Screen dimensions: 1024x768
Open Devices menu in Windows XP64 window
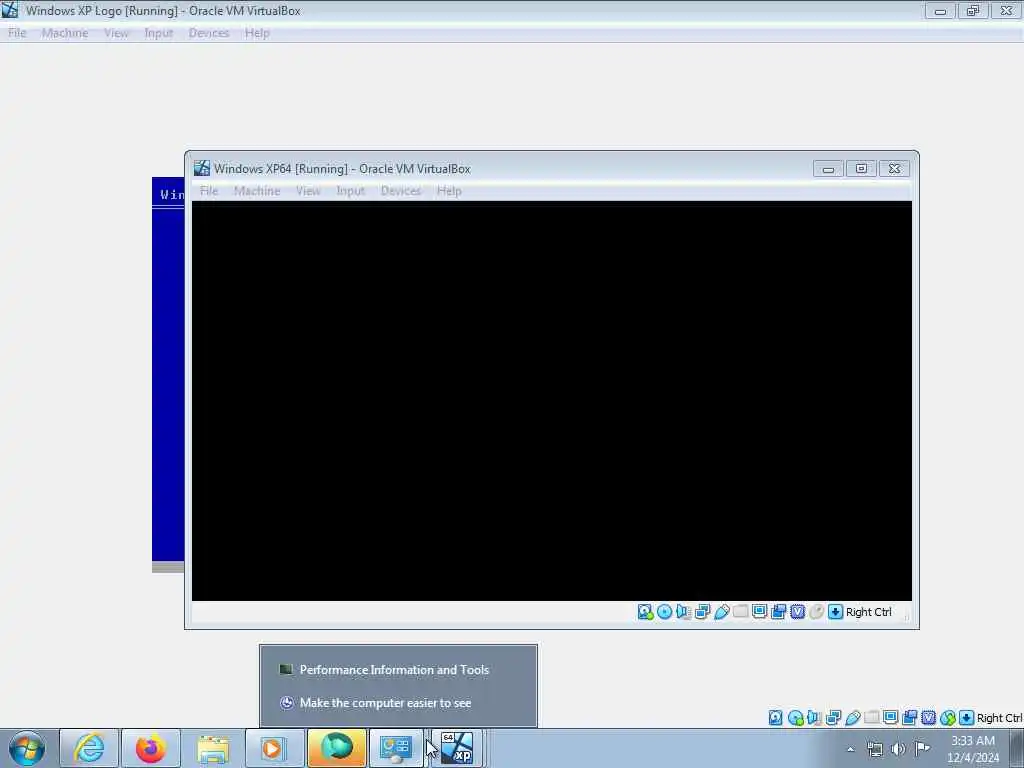(x=401, y=191)
